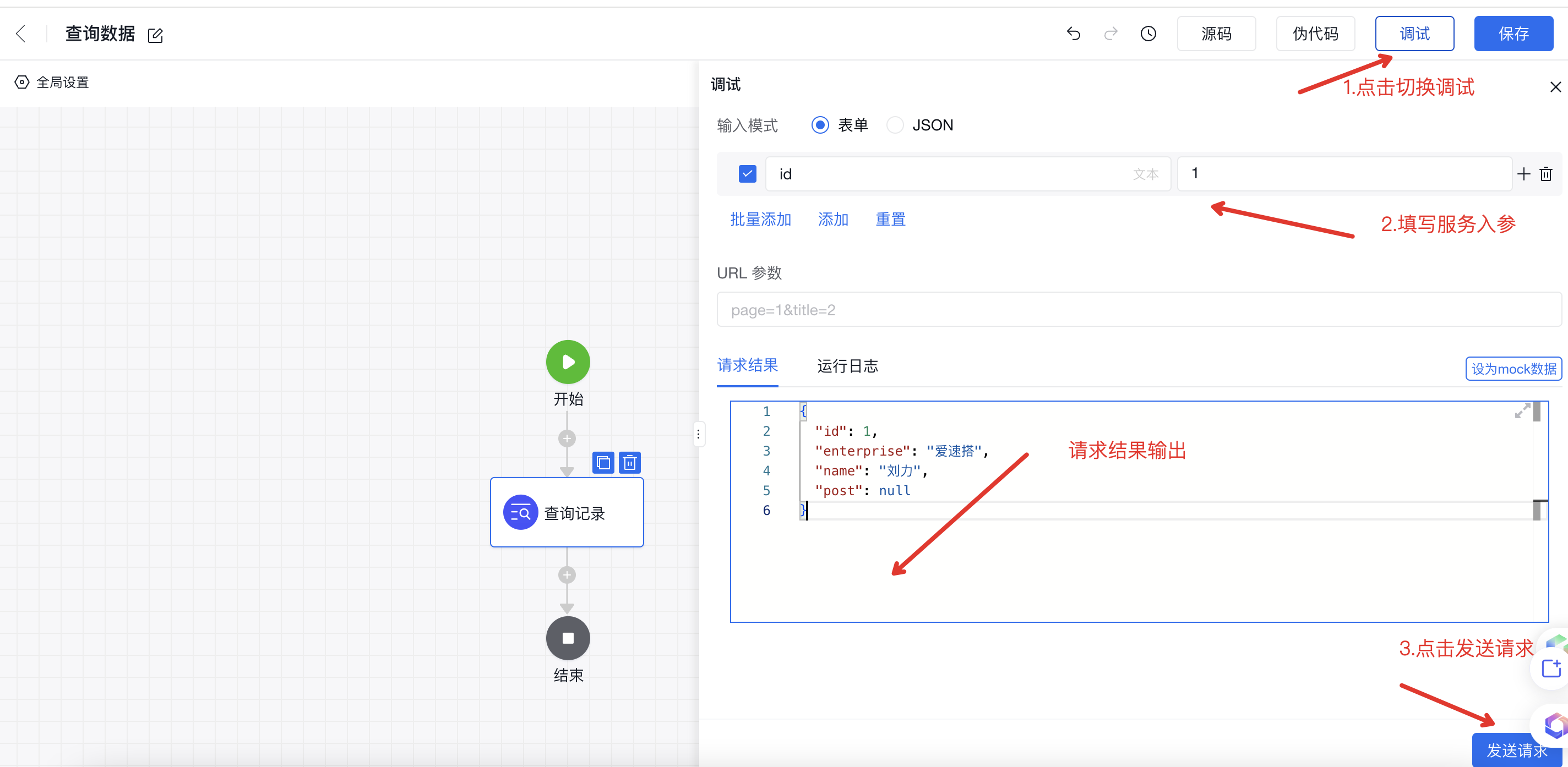The width and height of the screenshot is (1568, 767).
Task: Delete the 查询记录 node
Action: pyautogui.click(x=630, y=463)
